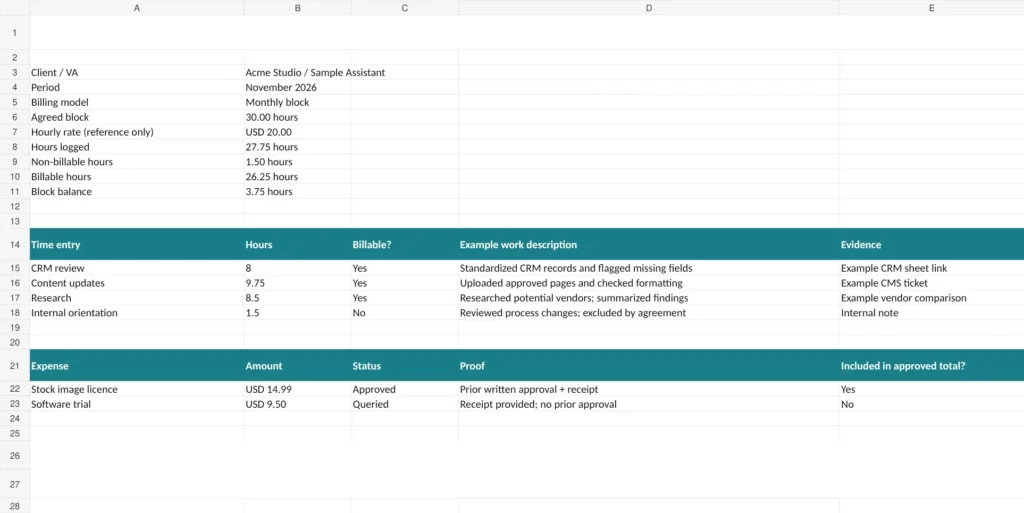The width and height of the screenshot is (1024, 513).
Task: Click 'Included in approved total?' header
Action: click(931, 366)
